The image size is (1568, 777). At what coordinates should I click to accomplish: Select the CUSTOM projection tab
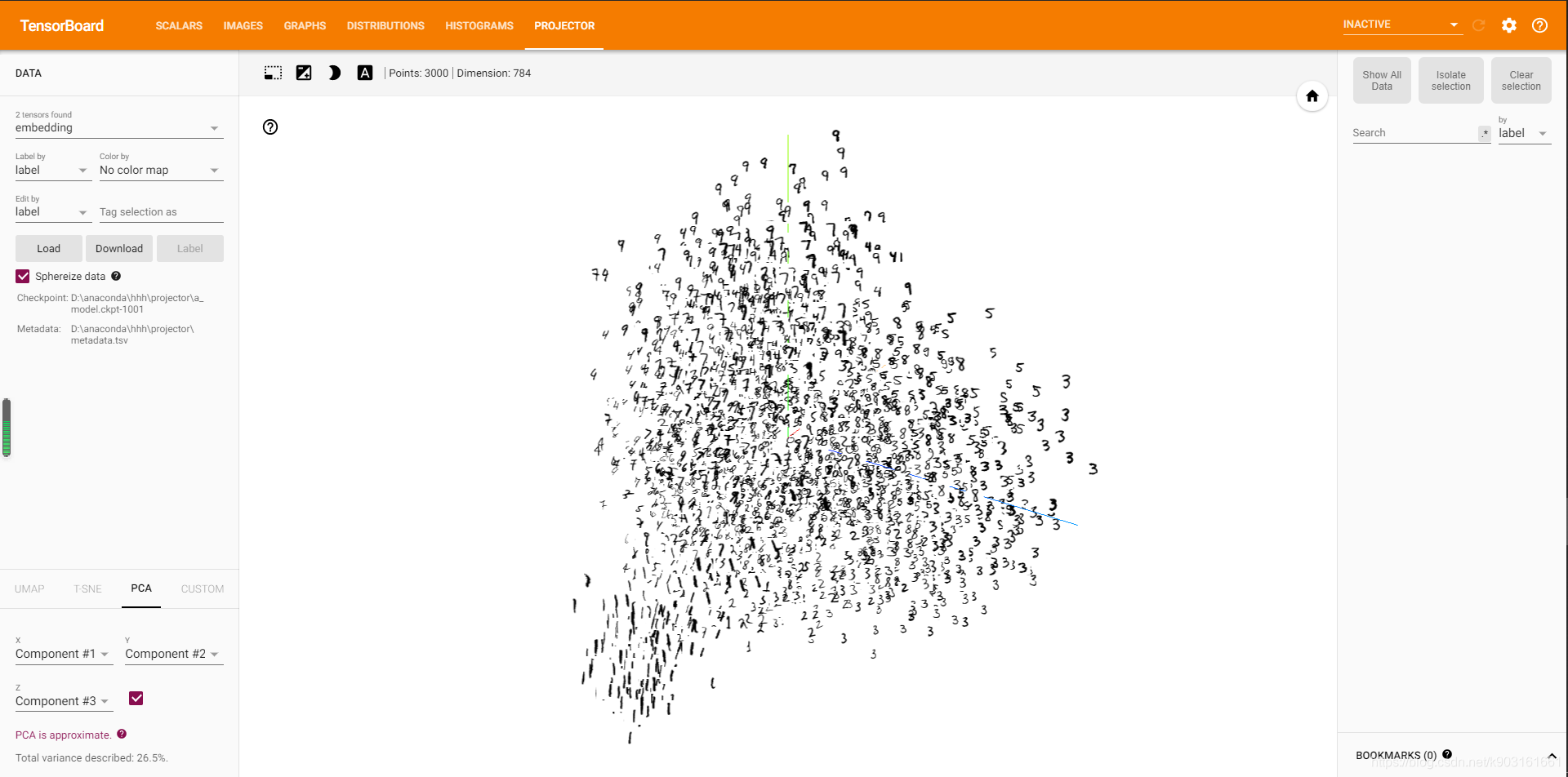[203, 588]
